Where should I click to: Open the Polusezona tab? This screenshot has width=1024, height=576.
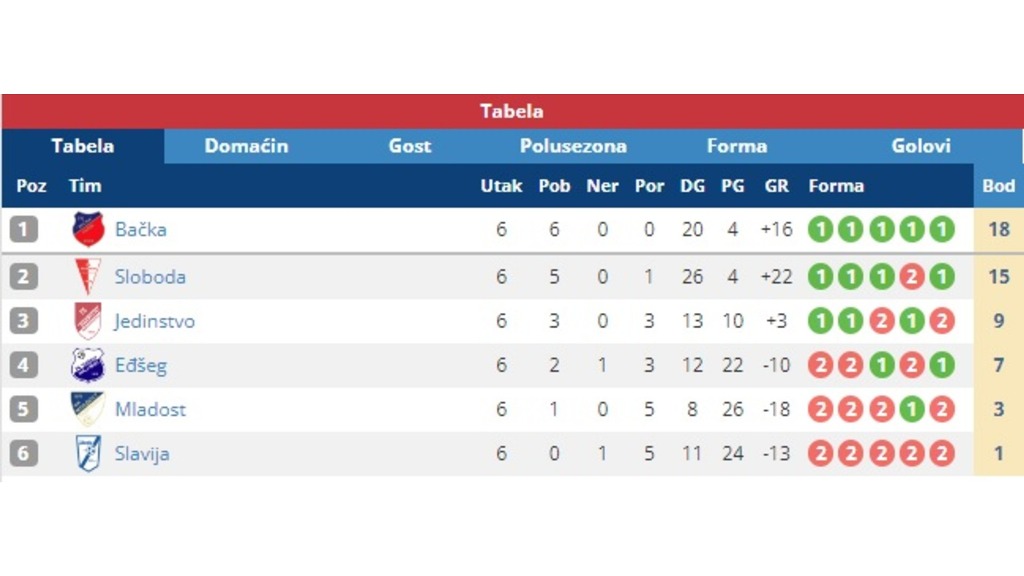tap(573, 146)
